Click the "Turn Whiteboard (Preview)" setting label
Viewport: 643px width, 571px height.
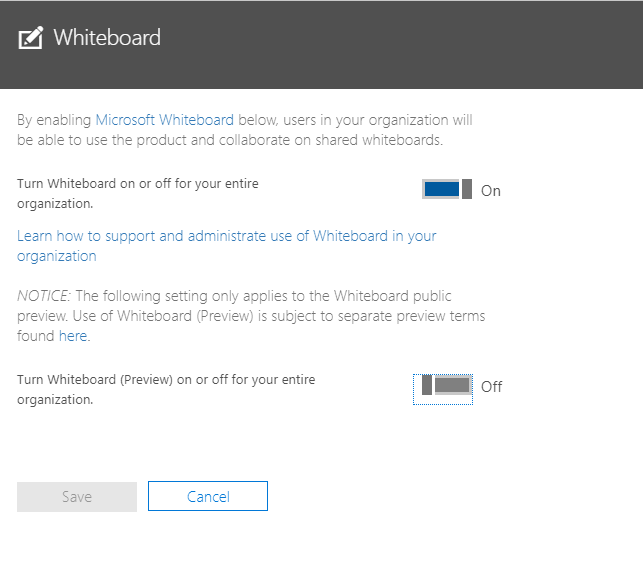coord(166,389)
